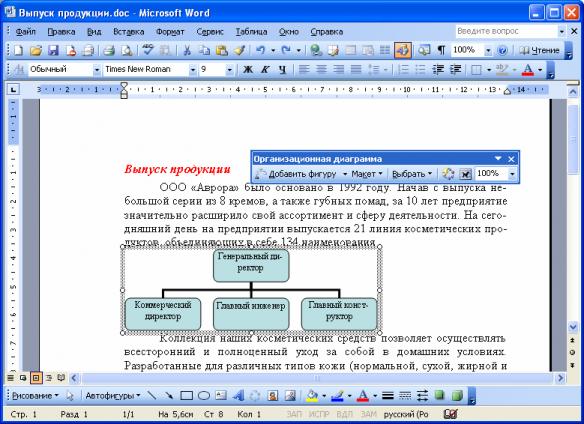Activate Format Painter brush icon
Viewport: 584px width, 424px height.
click(x=239, y=50)
